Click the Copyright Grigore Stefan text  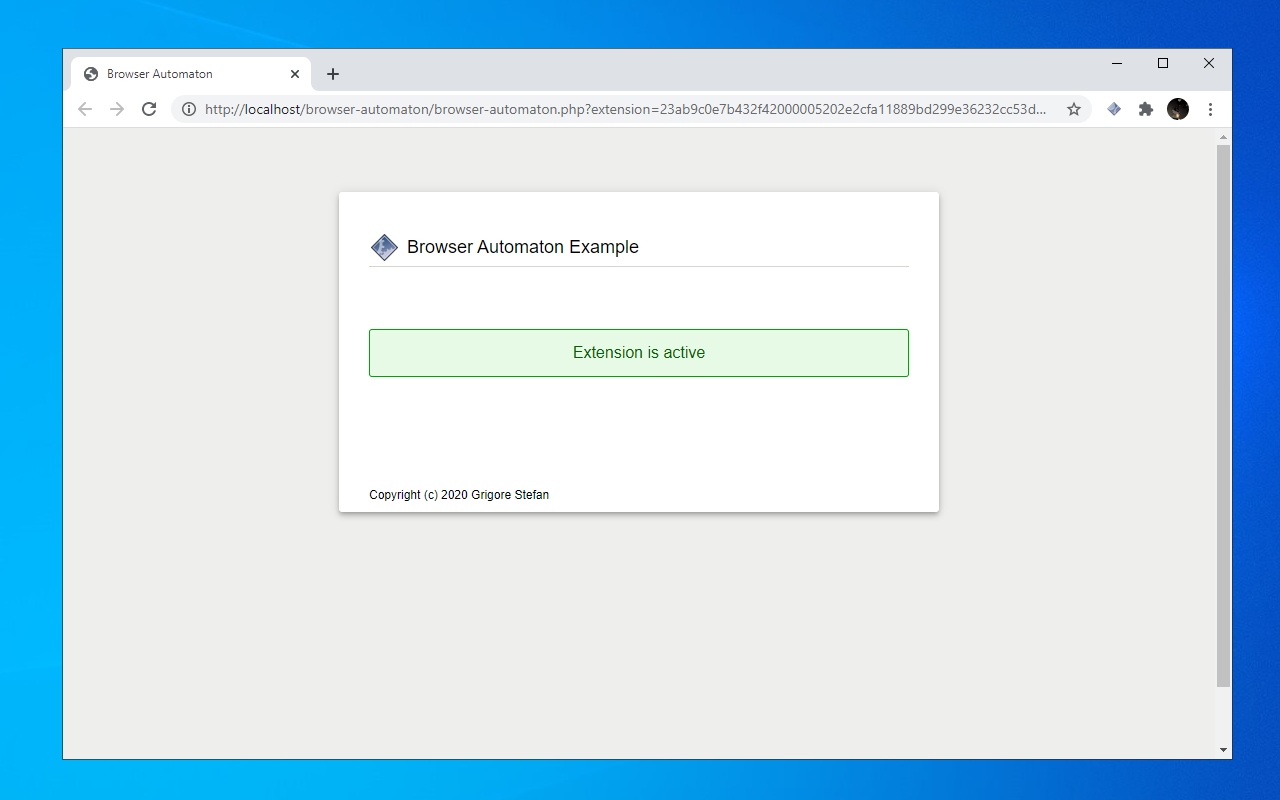[x=459, y=494]
